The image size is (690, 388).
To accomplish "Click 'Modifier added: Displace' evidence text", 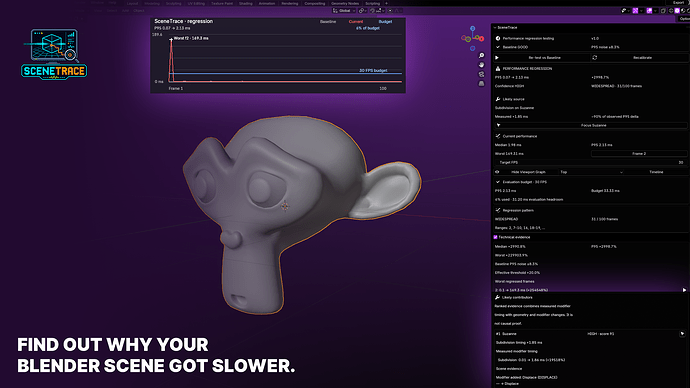I will point(526,377).
